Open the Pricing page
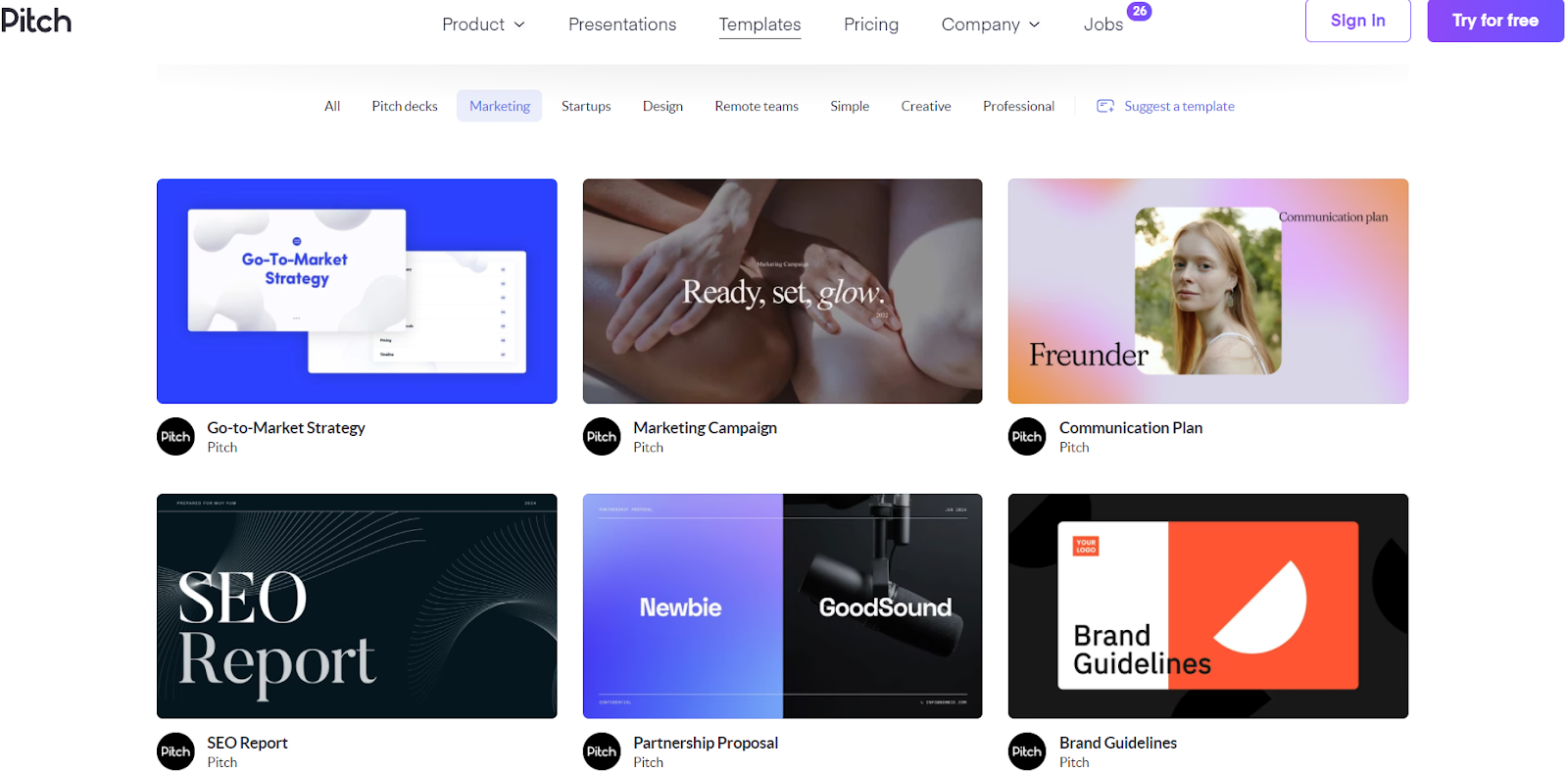 (x=871, y=24)
